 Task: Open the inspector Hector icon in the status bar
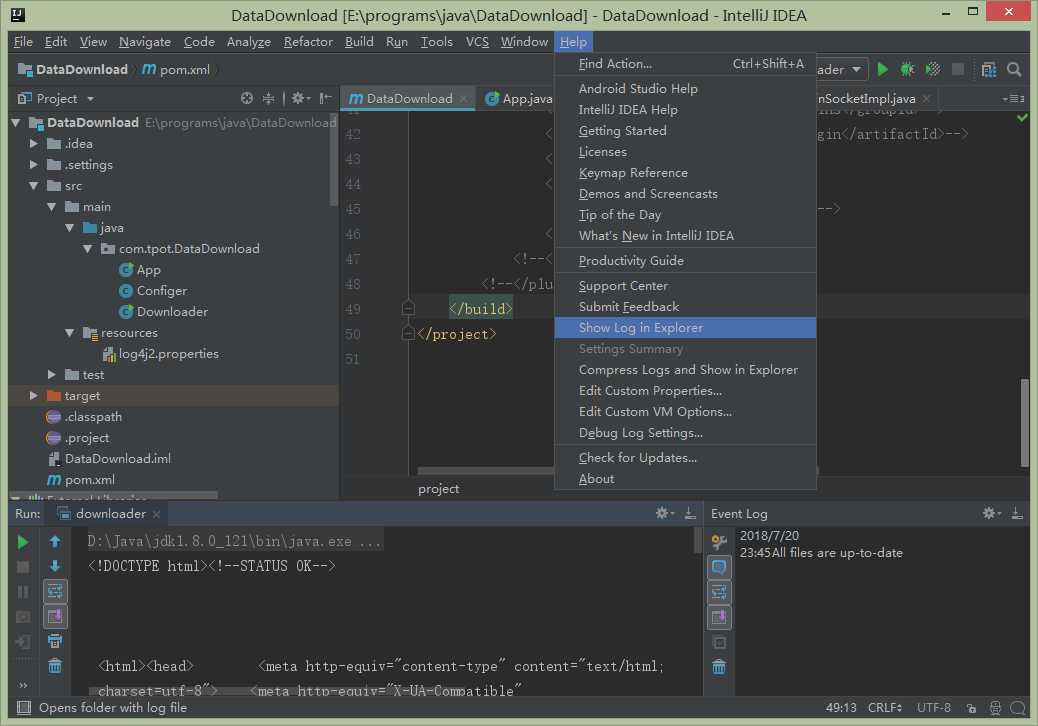(995, 708)
